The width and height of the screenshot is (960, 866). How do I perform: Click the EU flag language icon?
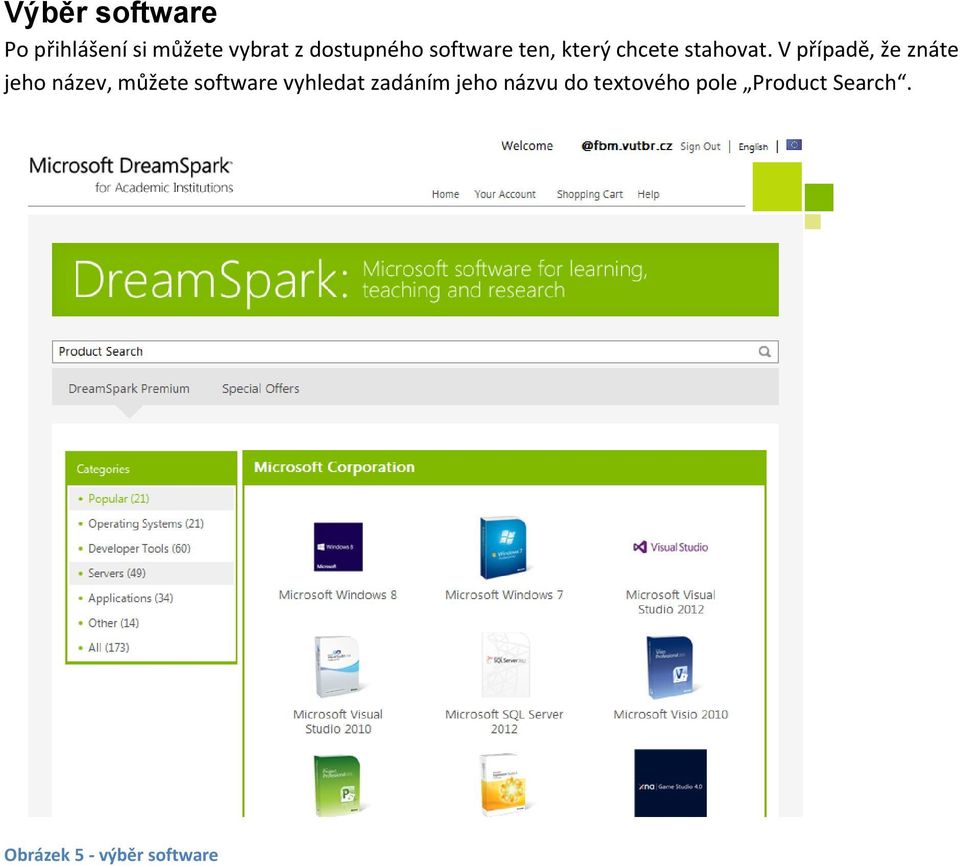pyautogui.click(x=794, y=145)
